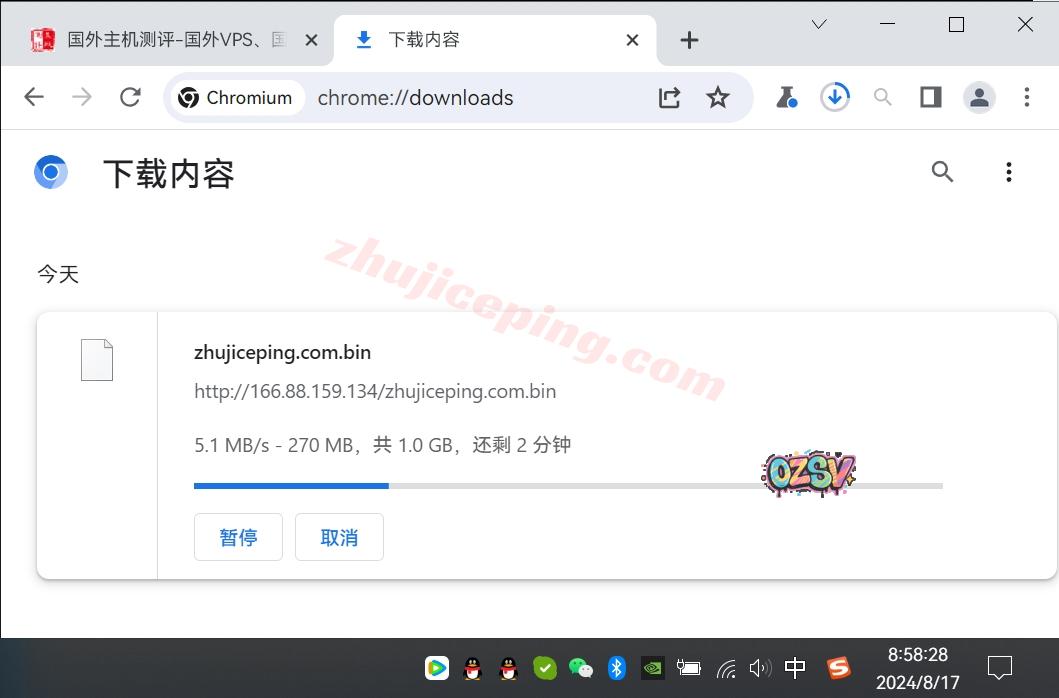1059x698 pixels.
Task: Cancel the download with 取消 button
Action: coord(339,537)
